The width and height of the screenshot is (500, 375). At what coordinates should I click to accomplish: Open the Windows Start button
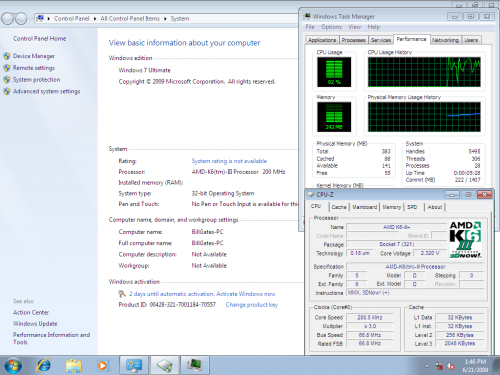13,365
